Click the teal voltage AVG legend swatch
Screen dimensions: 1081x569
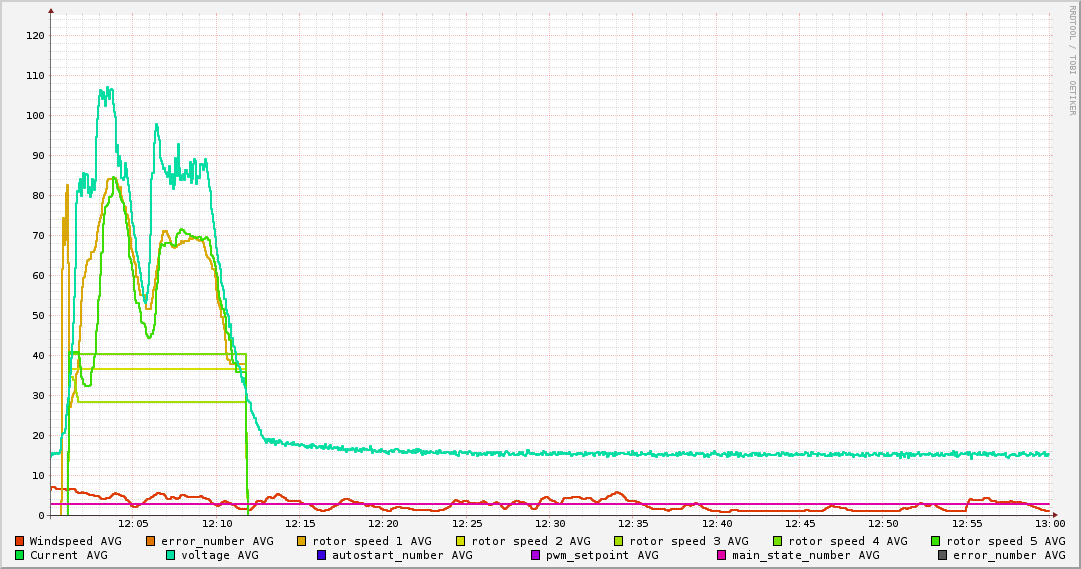click(171, 555)
